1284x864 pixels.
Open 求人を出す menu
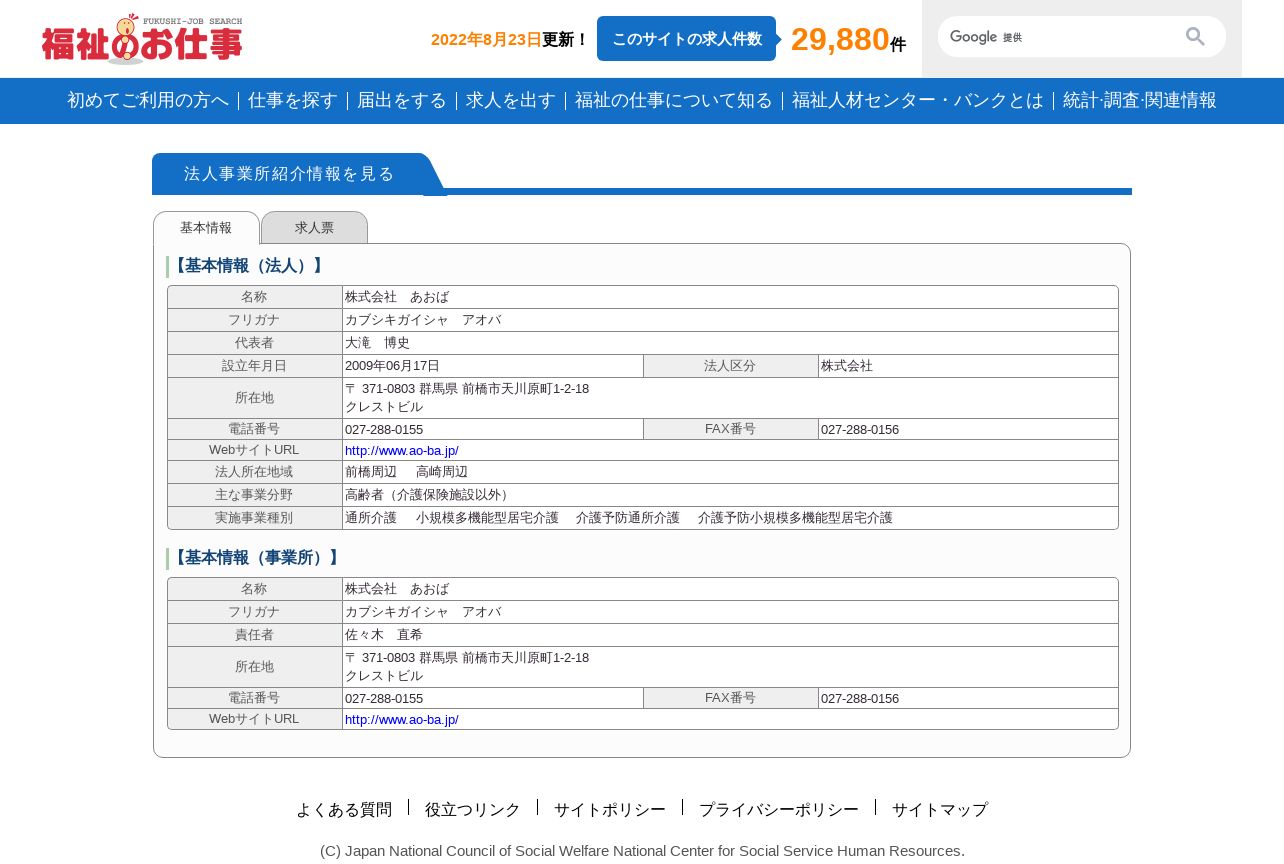(511, 100)
